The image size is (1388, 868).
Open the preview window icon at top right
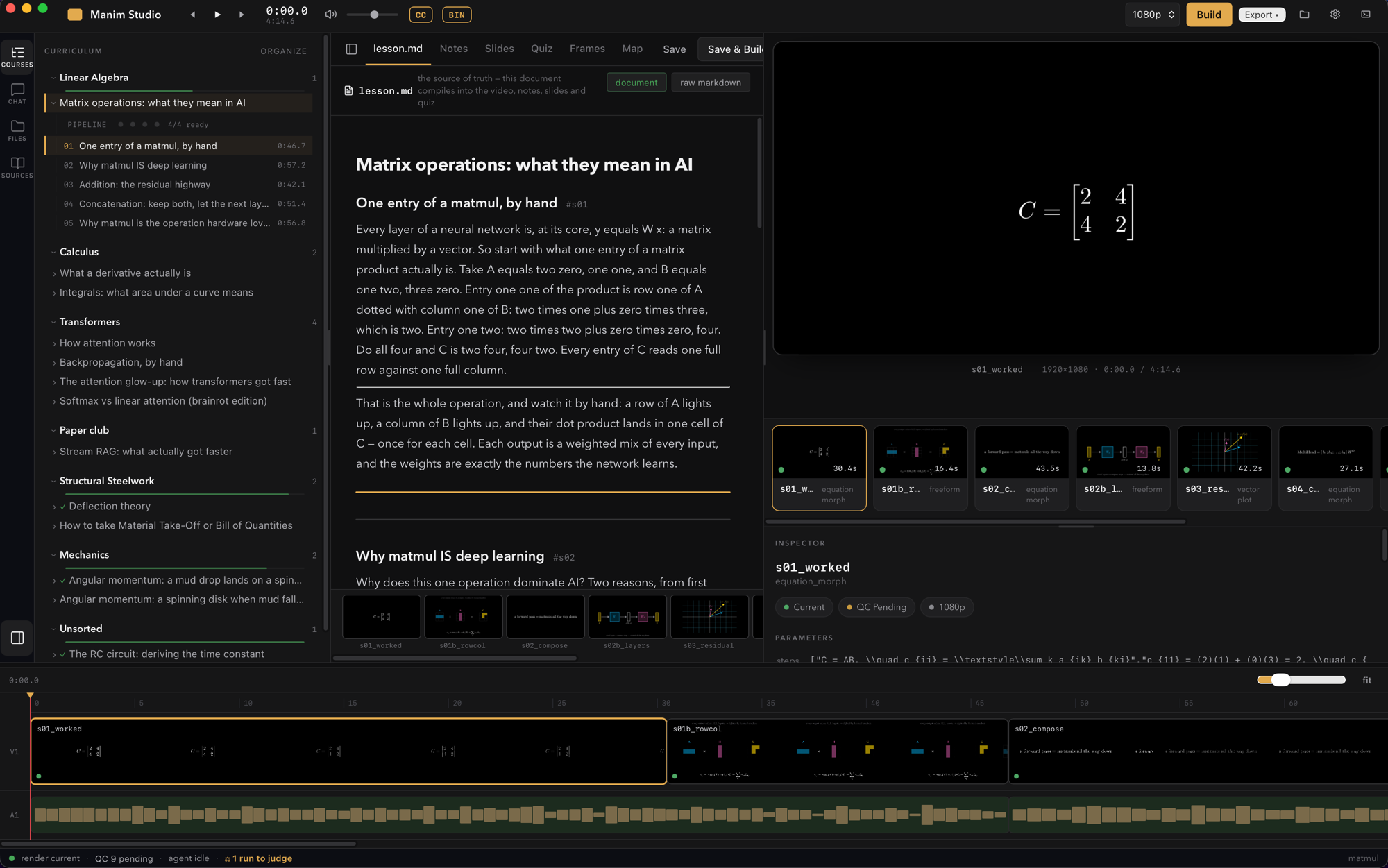pyautogui.click(x=1365, y=15)
